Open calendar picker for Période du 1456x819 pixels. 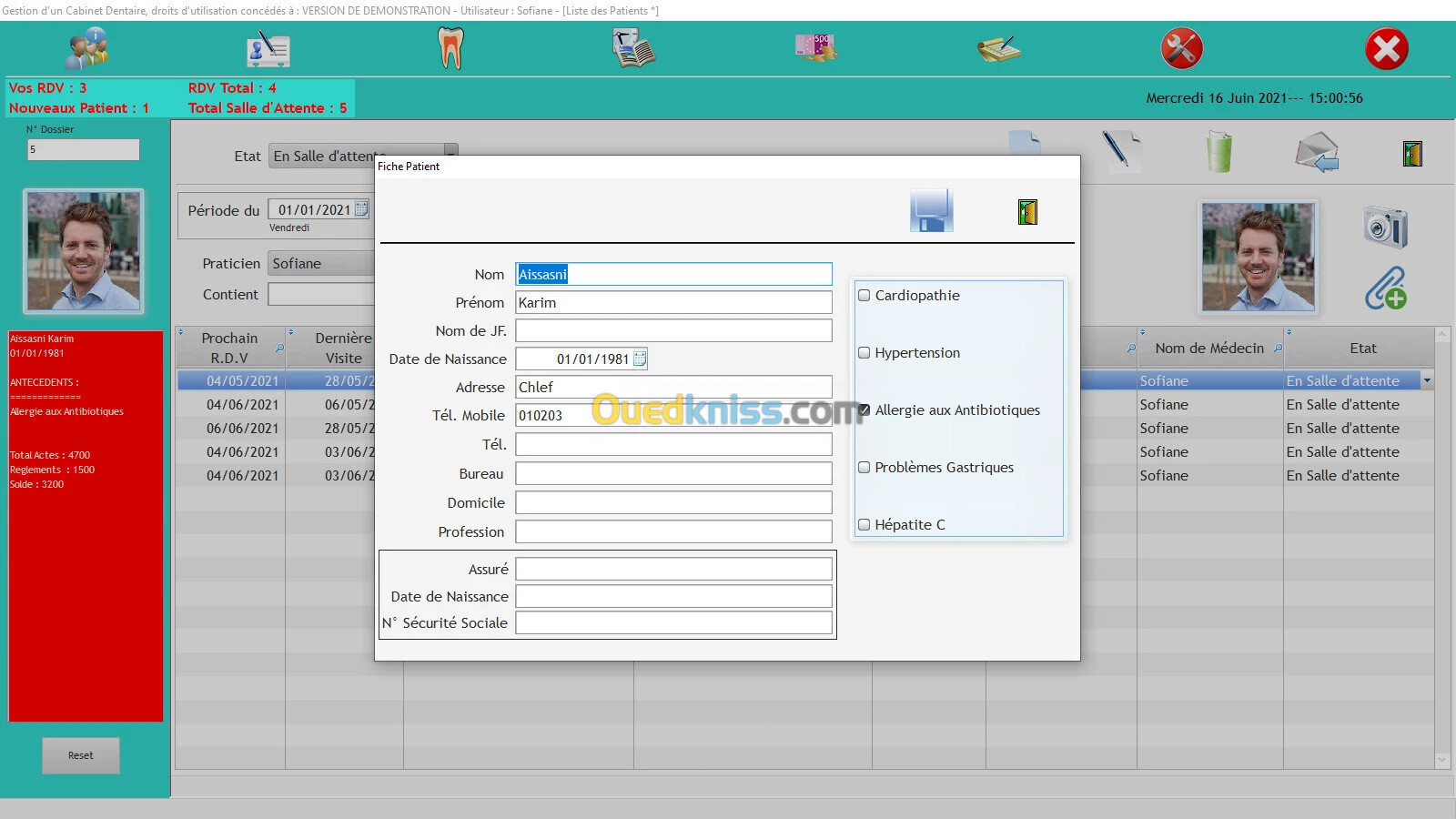pos(361,209)
